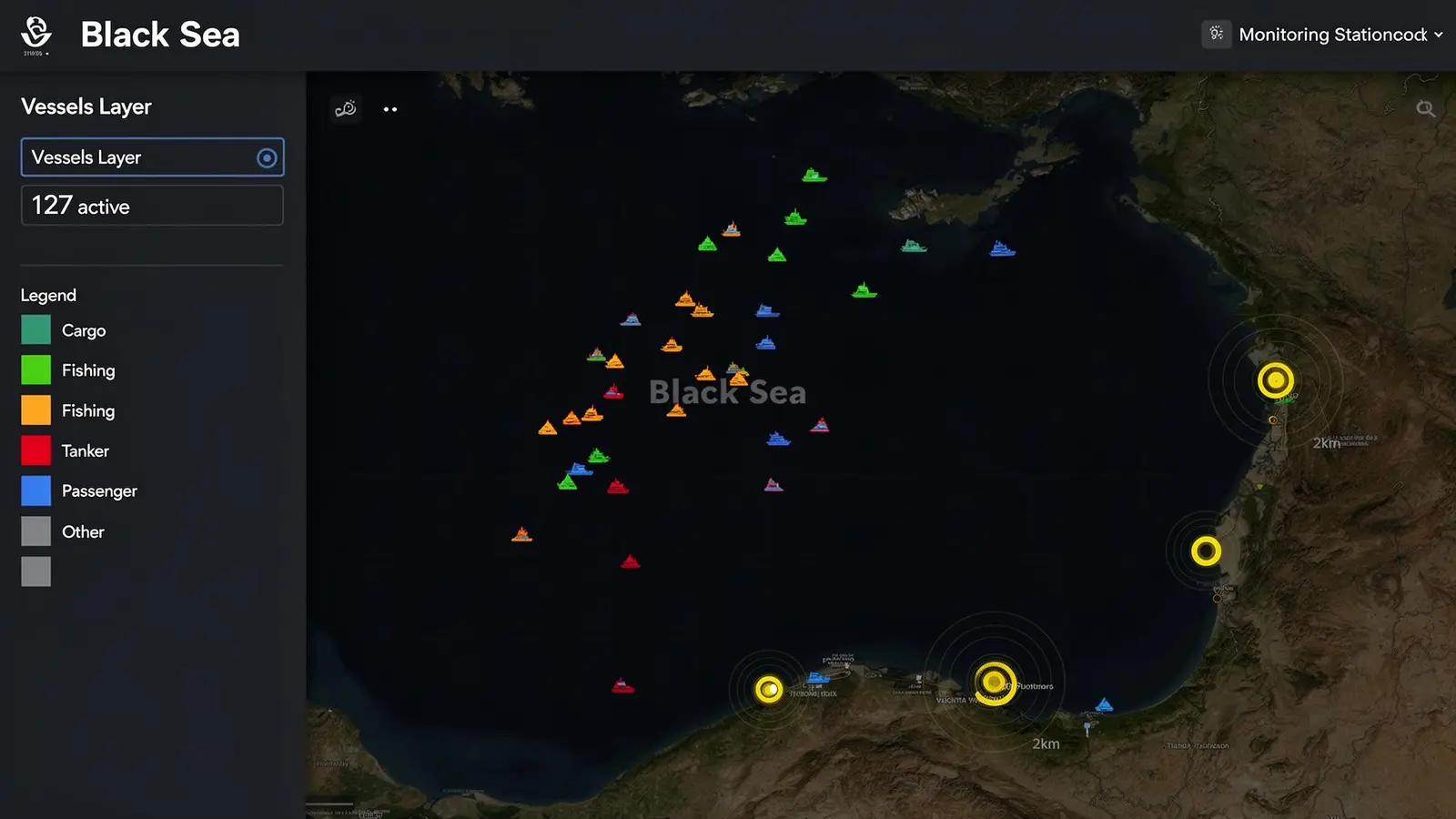Image resolution: width=1456 pixels, height=819 pixels.
Task: Open the map search magnifier icon
Action: click(x=1425, y=109)
